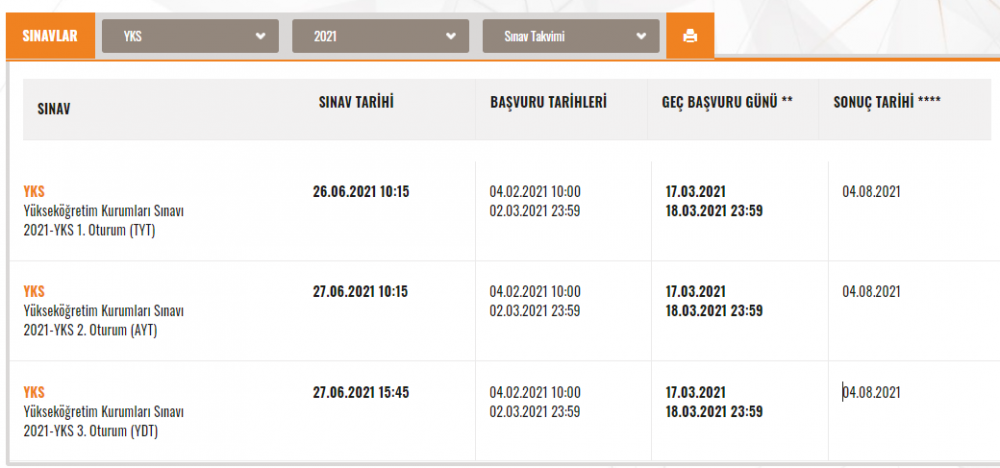Follow the YKS link in the AYT row
The width and height of the screenshot is (1000, 468).
(x=34, y=291)
